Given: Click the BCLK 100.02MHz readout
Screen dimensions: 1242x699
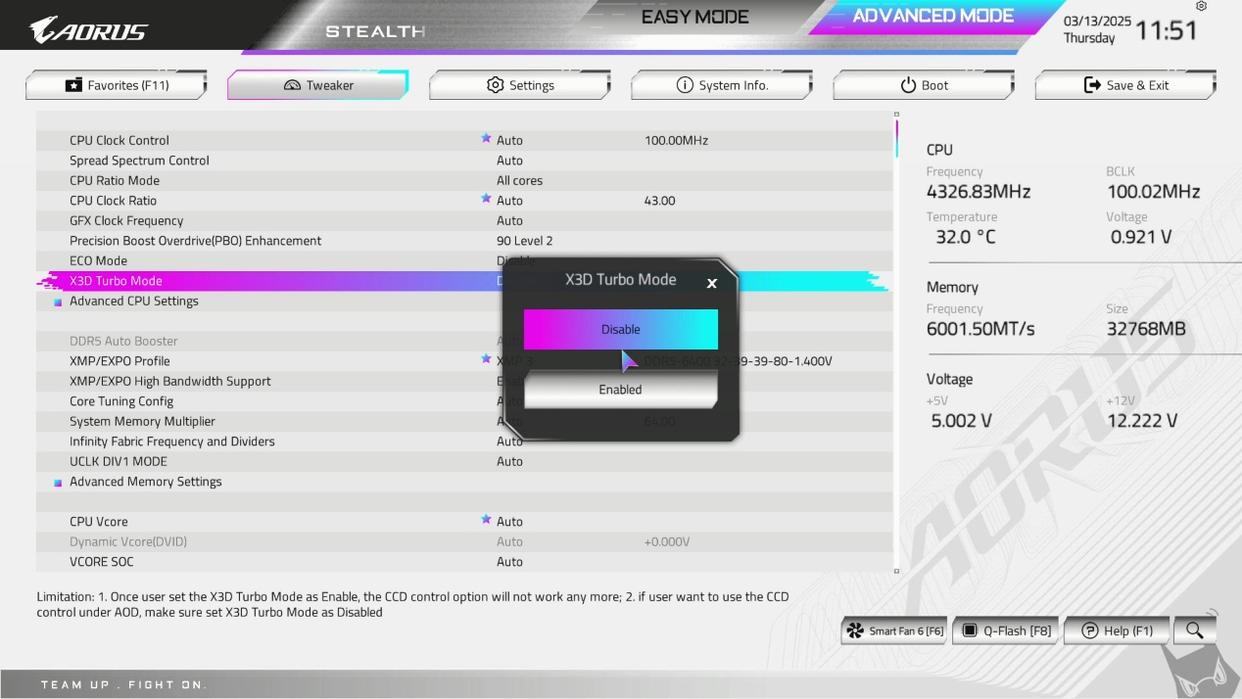Looking at the screenshot, I should point(1153,192).
